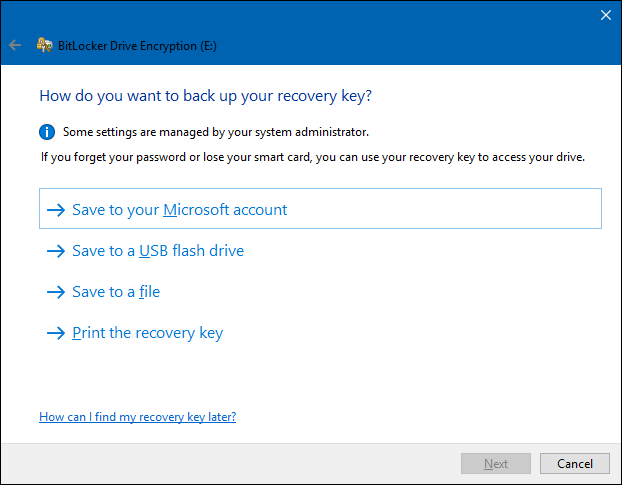Click arrow icon beside USB flash drive option

55,251
